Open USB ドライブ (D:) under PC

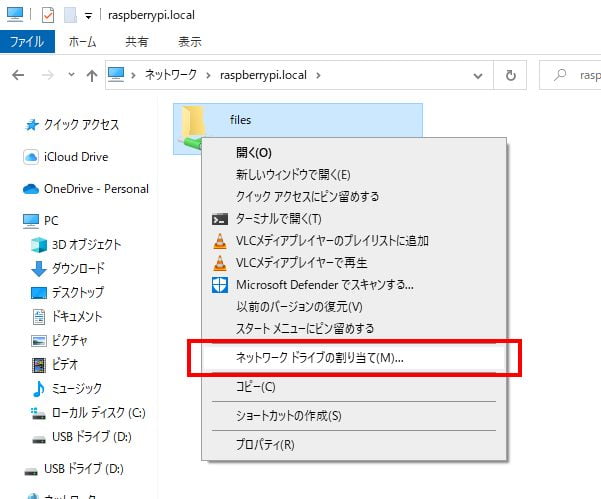[x=92, y=437]
